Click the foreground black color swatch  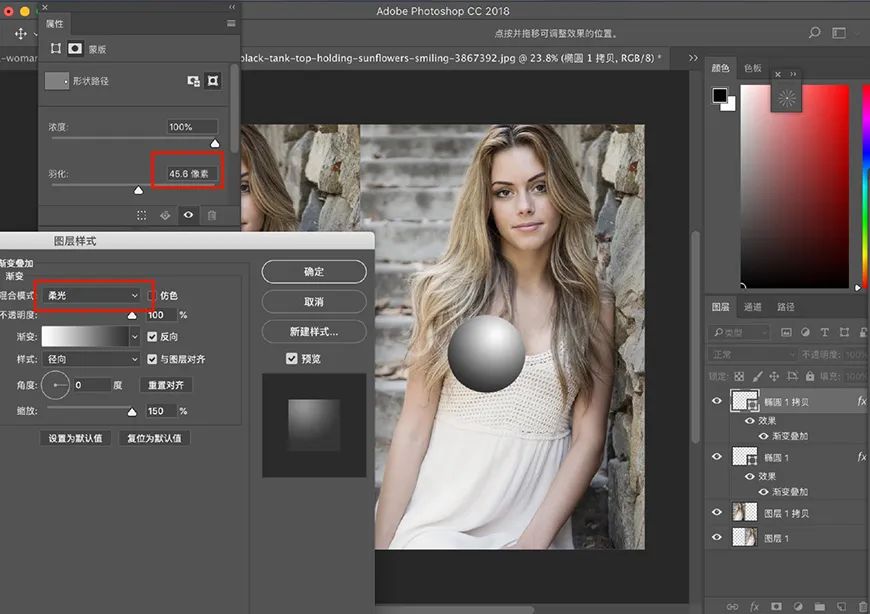pos(720,95)
